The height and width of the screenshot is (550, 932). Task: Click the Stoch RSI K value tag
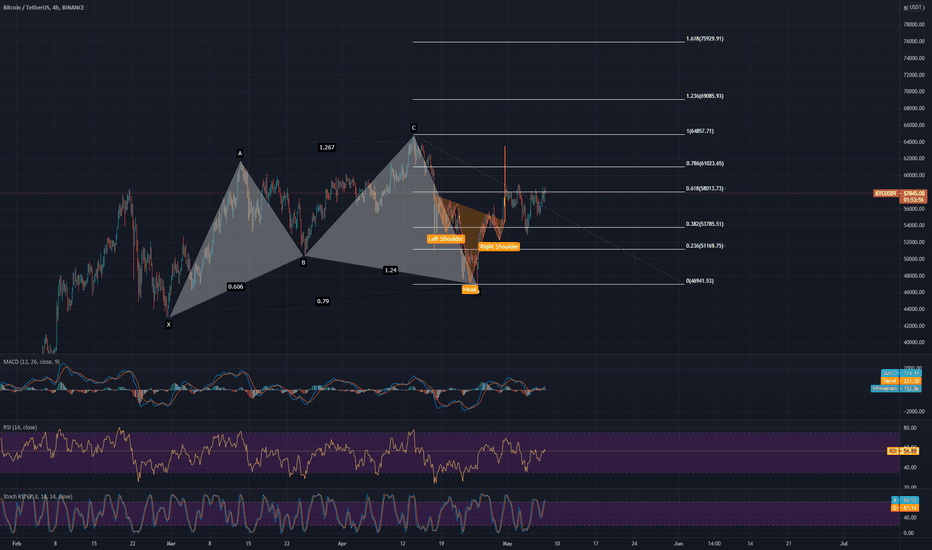[x=905, y=500]
